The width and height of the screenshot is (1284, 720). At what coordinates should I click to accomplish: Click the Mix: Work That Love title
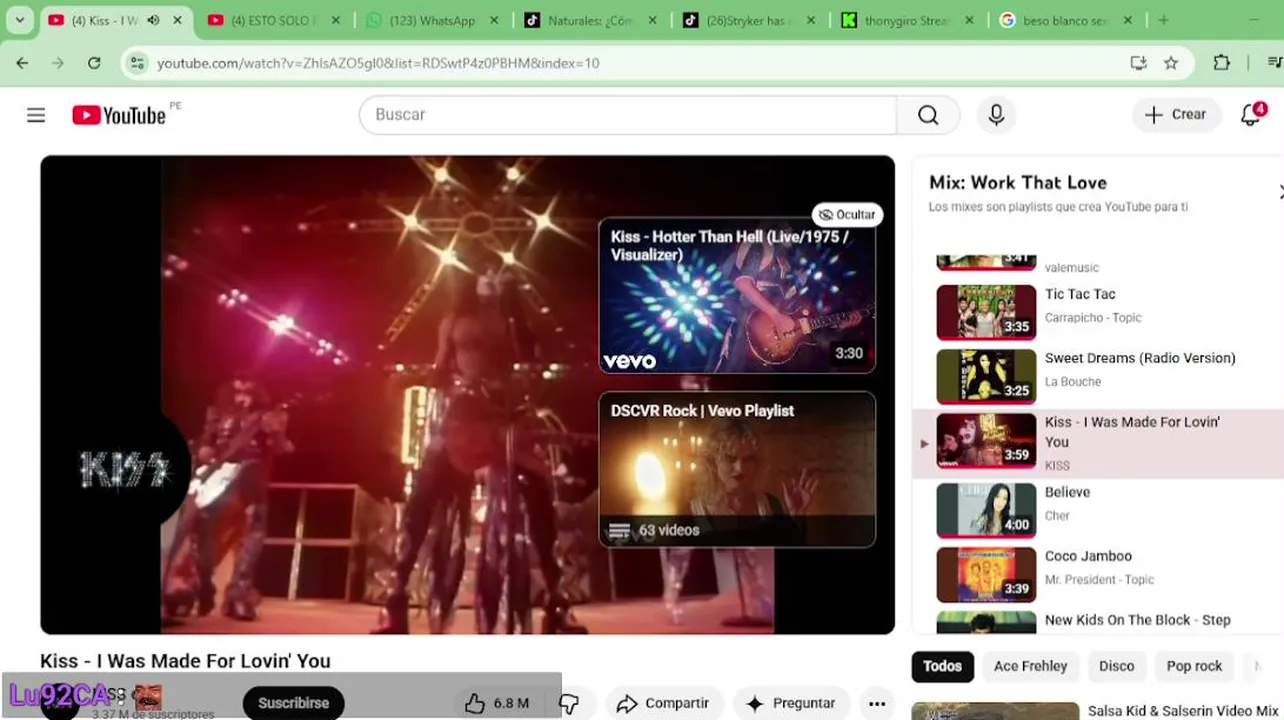tap(1017, 183)
